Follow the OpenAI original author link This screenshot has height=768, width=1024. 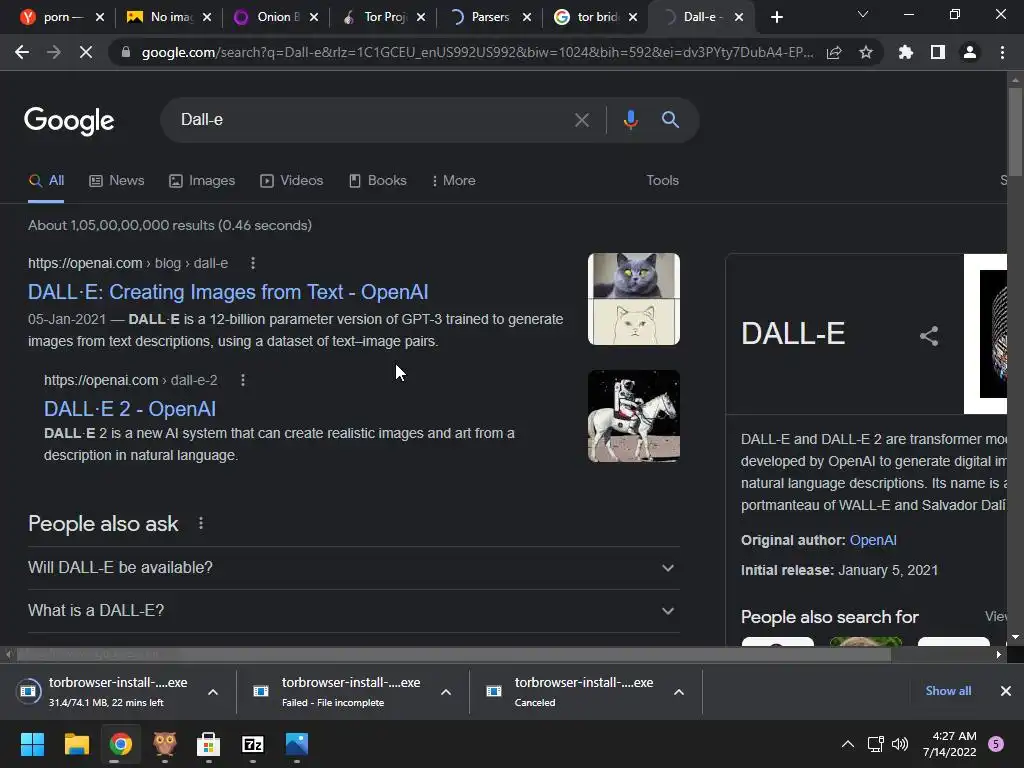872,541
